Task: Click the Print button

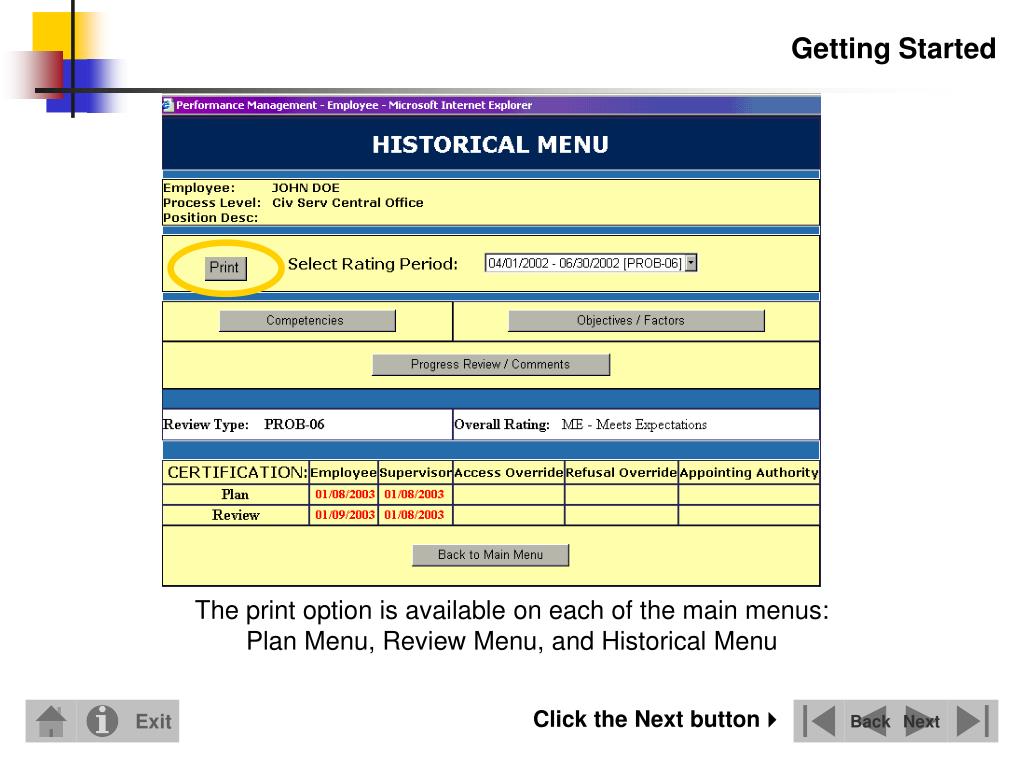Action: click(x=225, y=268)
